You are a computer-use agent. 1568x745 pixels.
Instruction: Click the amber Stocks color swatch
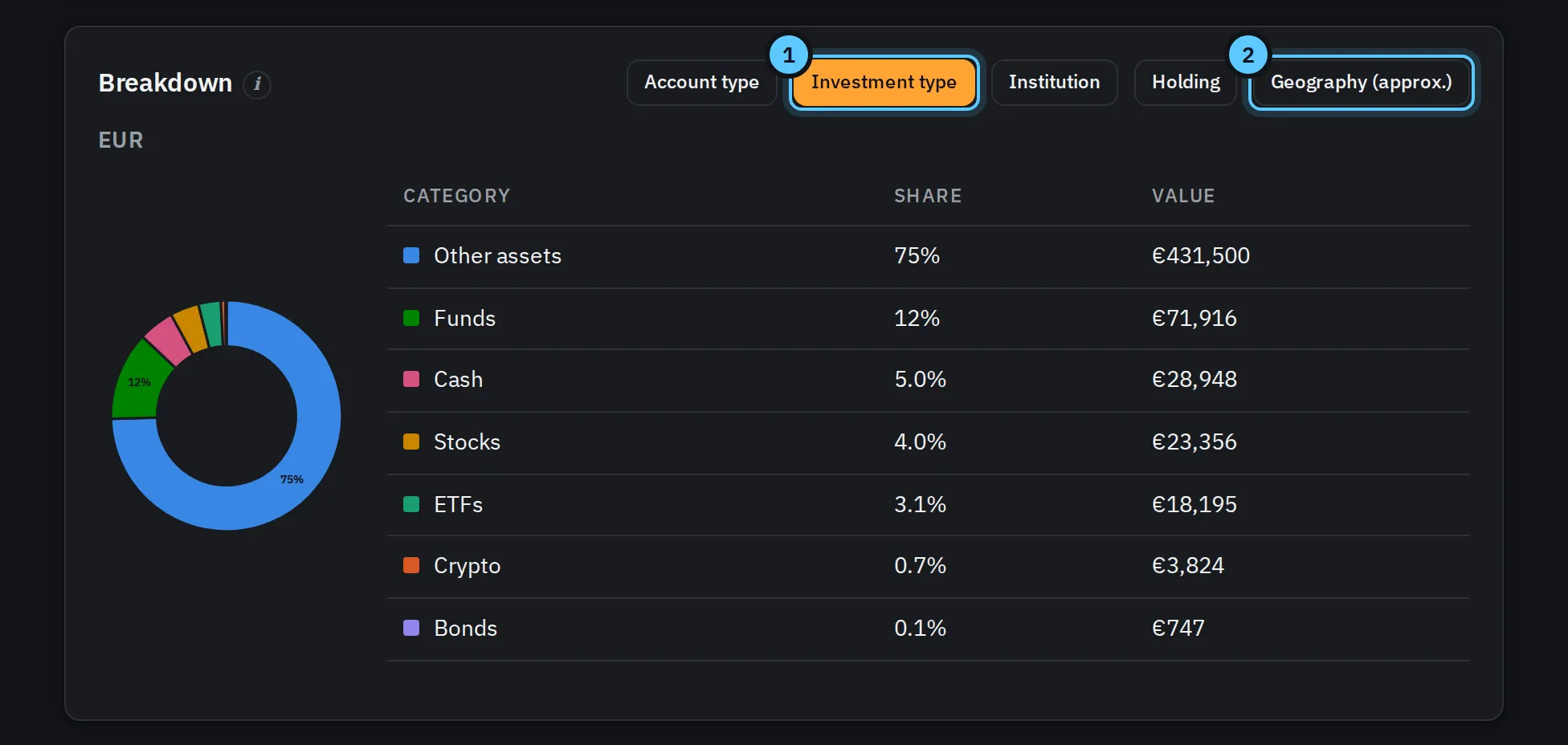(x=411, y=442)
